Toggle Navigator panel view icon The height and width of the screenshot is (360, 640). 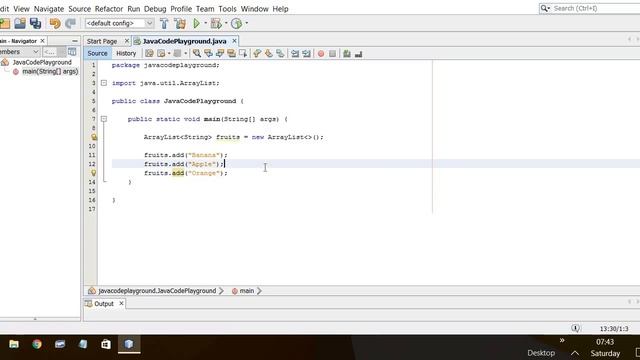[x=72, y=52]
